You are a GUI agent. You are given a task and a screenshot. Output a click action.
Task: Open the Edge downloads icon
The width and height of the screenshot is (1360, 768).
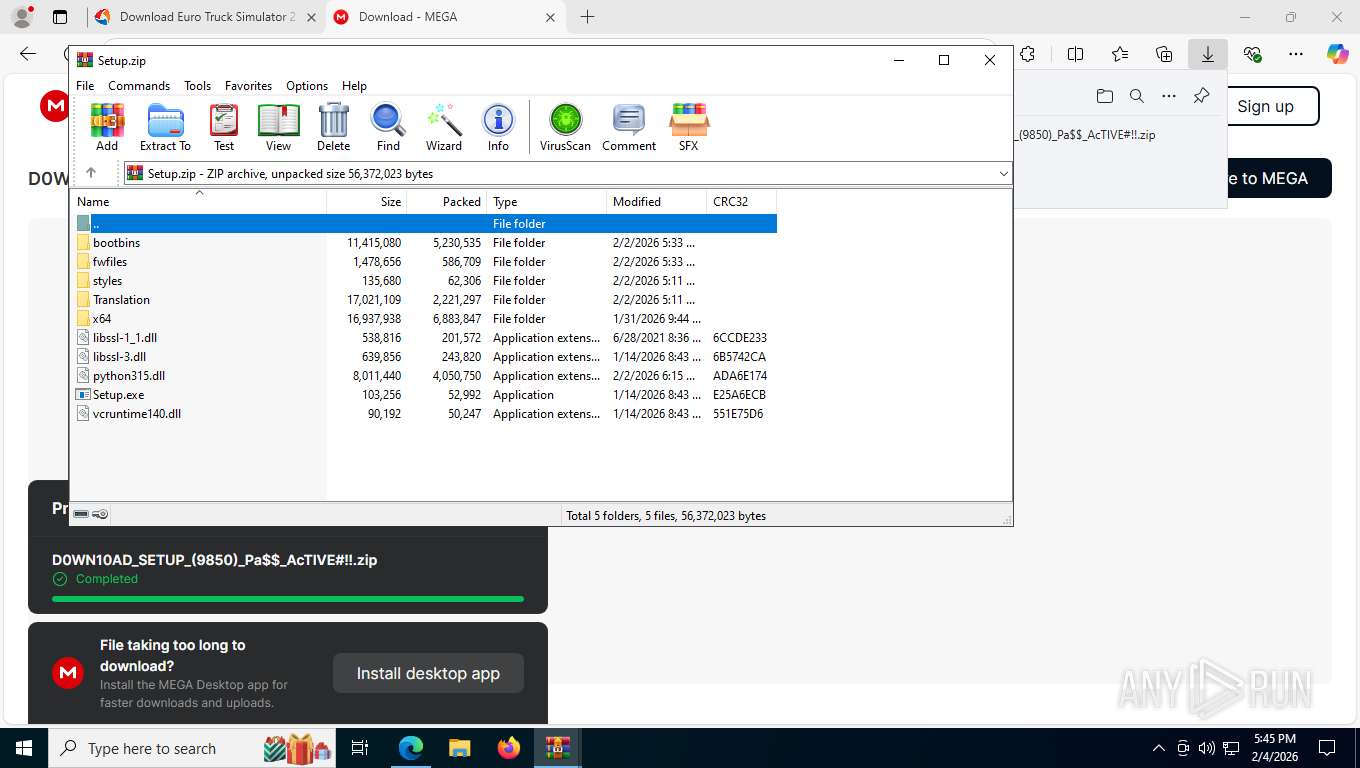1208,54
